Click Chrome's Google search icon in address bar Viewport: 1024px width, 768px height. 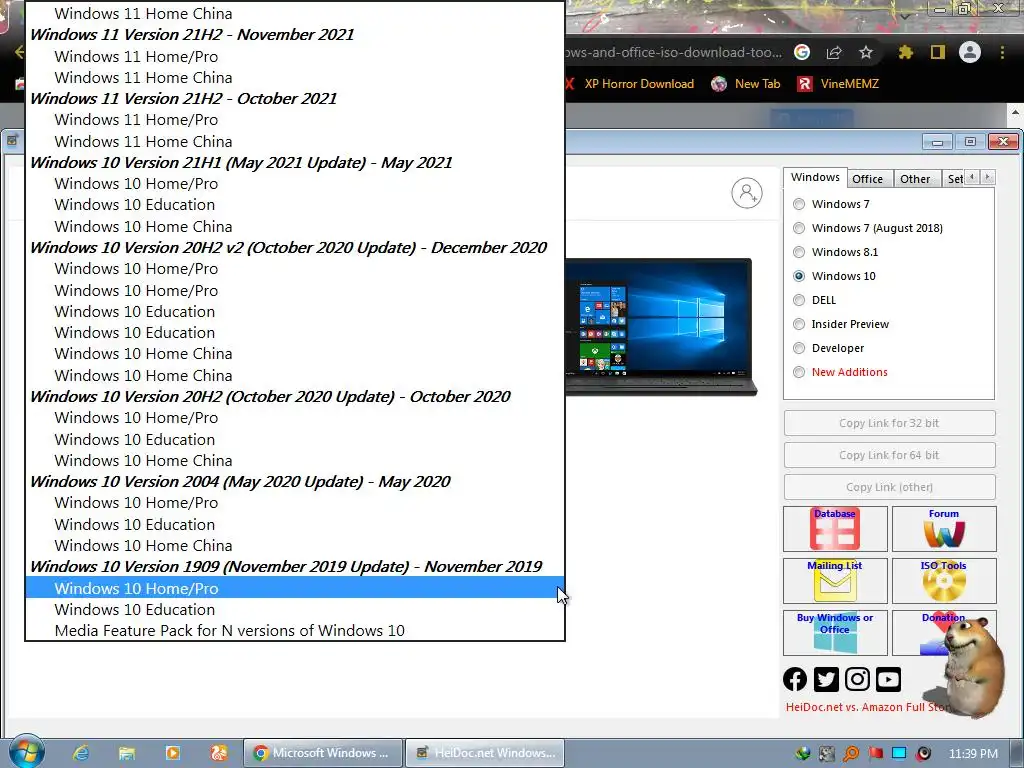[802, 52]
